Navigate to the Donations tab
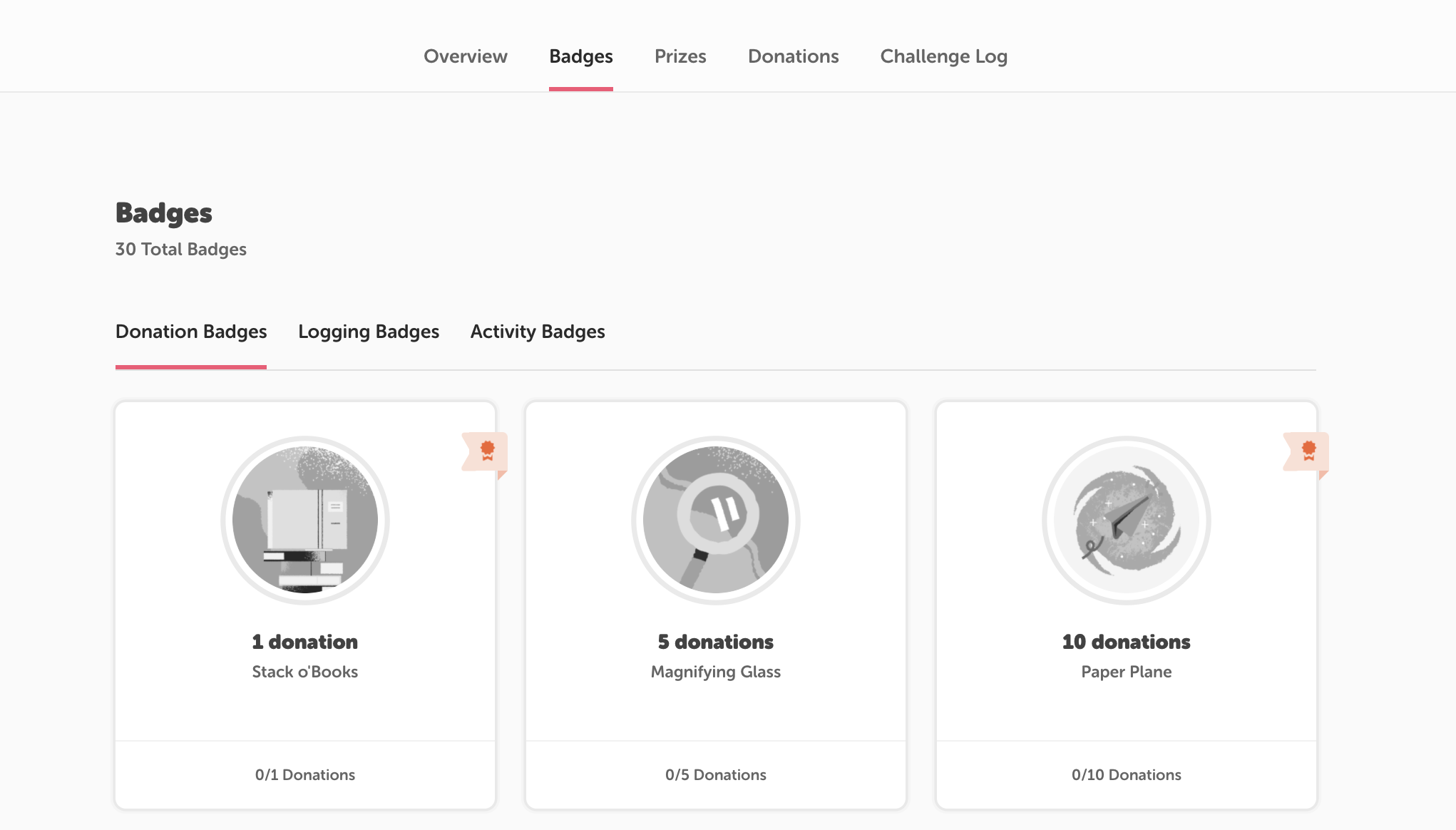The image size is (1456, 830). pyautogui.click(x=793, y=56)
